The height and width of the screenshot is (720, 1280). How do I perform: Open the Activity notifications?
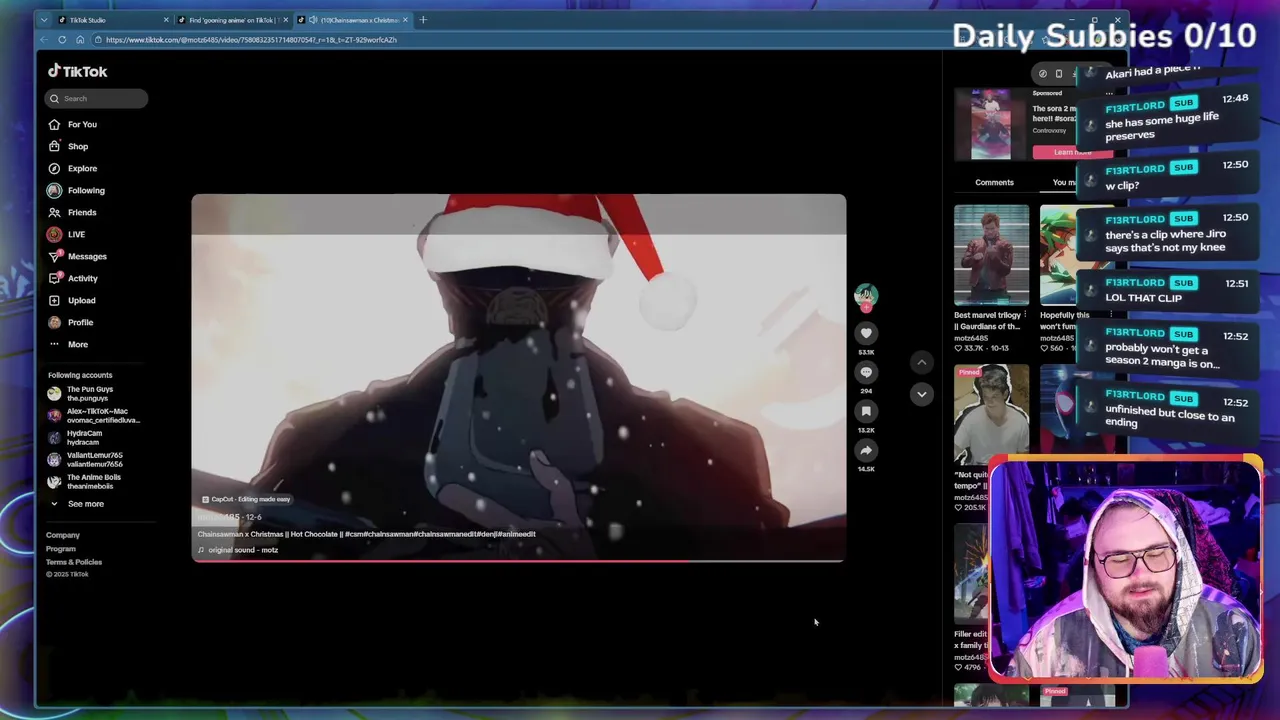[x=83, y=278]
